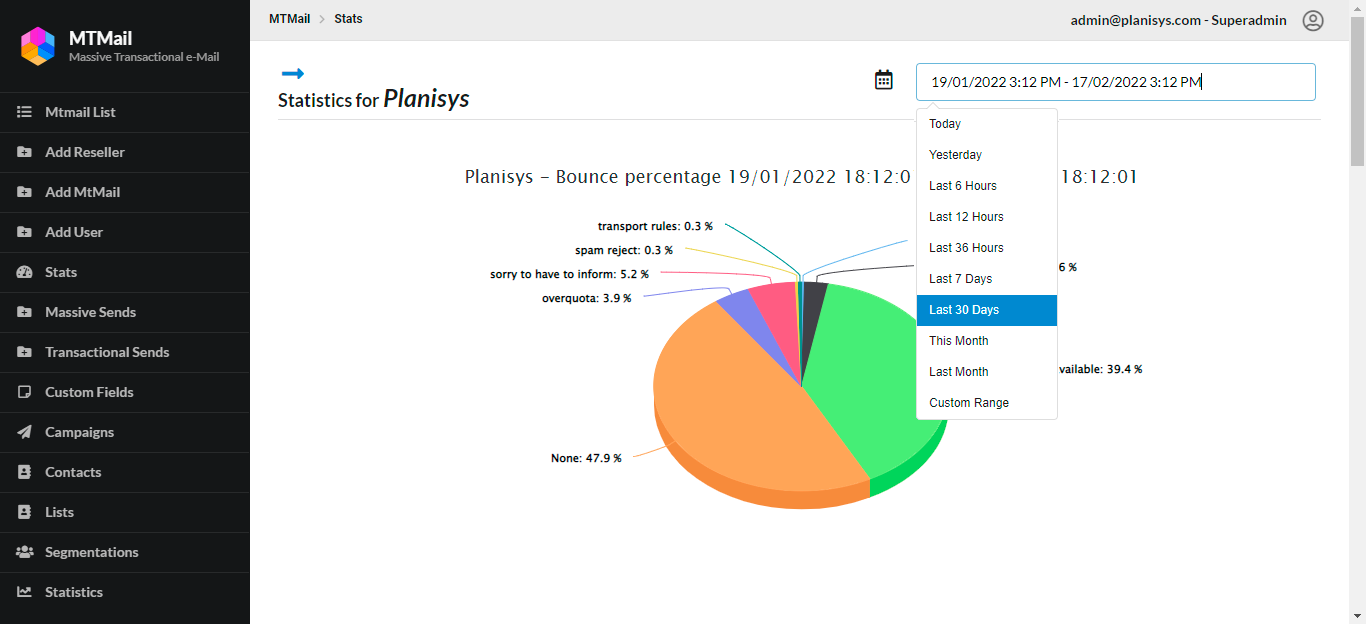Open Custom Fields menu item
1366x624 pixels.
click(89, 392)
